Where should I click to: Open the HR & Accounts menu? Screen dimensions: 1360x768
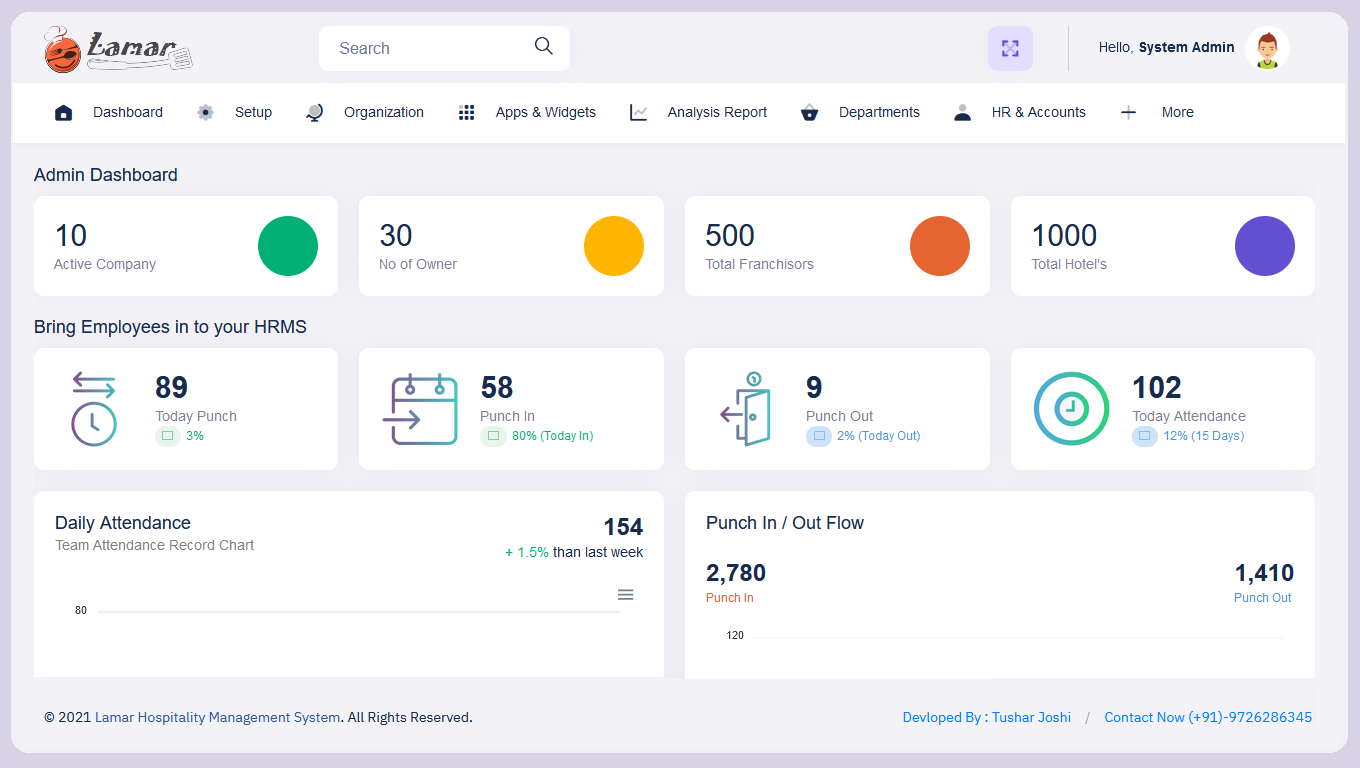1038,113
